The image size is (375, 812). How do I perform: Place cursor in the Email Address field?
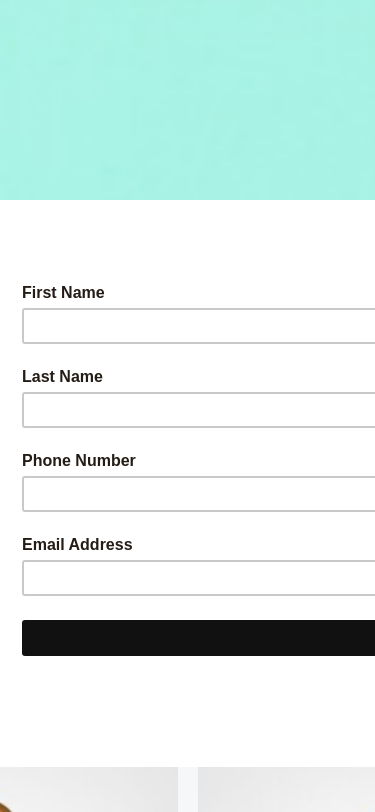(198, 578)
